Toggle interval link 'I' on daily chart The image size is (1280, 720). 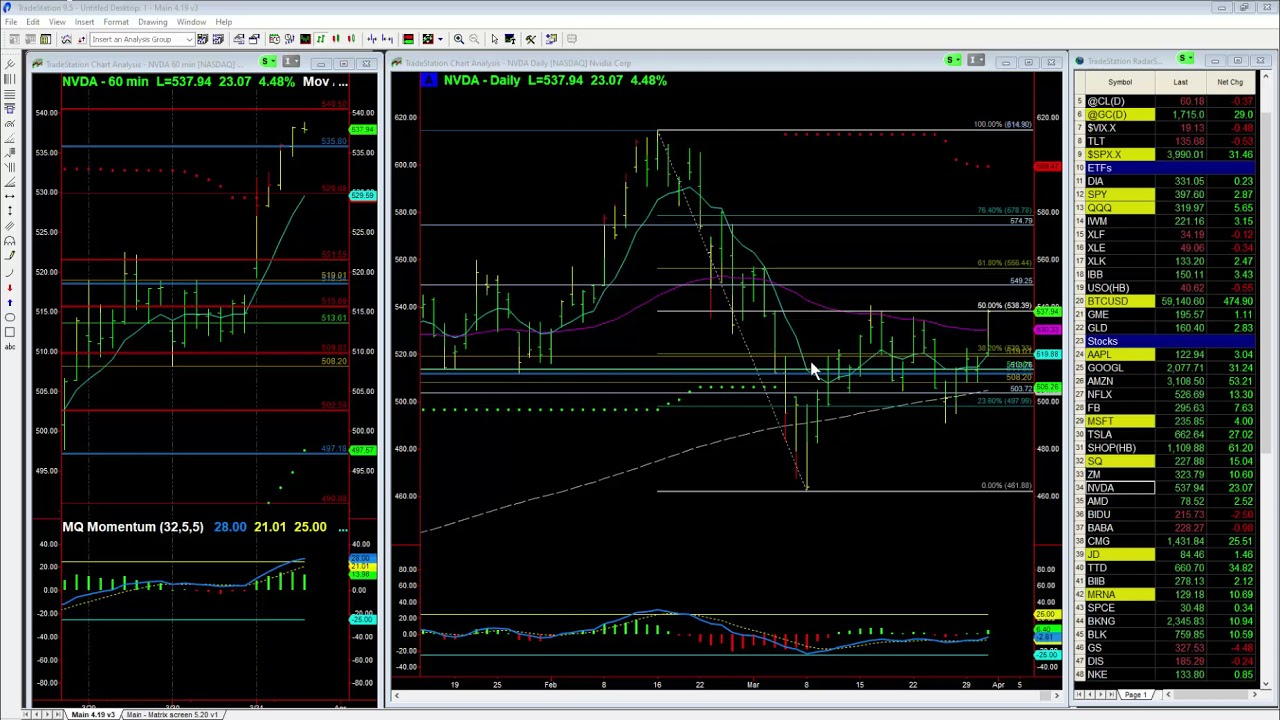974,62
